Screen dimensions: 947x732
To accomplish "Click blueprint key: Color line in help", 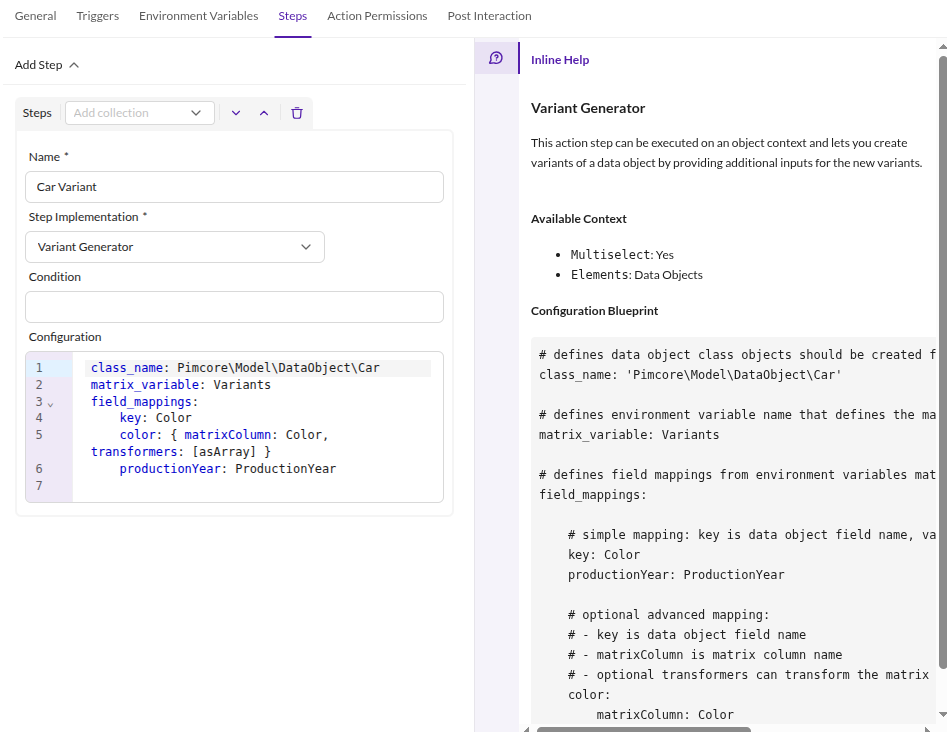I will pos(603,554).
